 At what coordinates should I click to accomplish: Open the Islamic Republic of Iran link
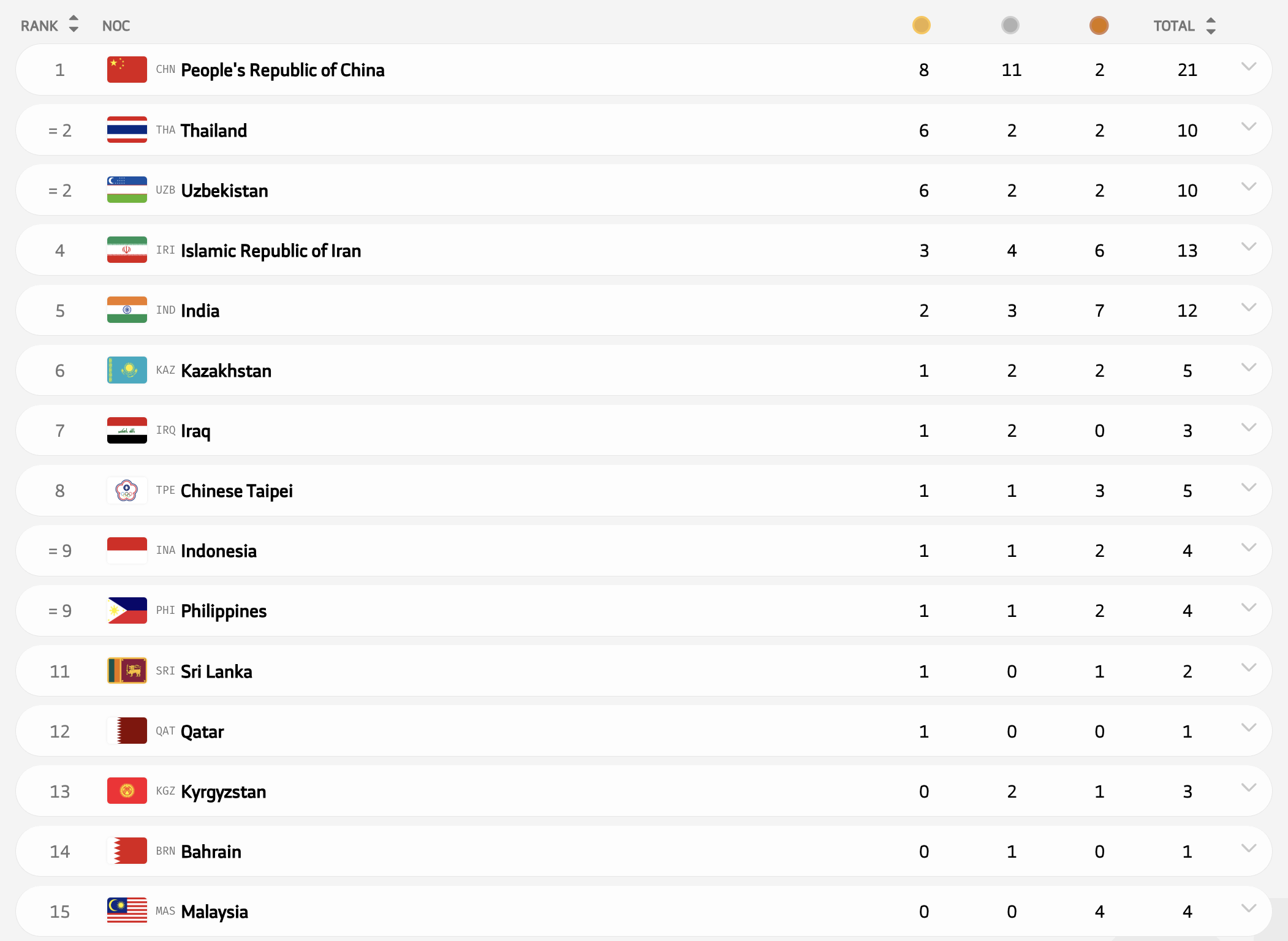pos(271,251)
